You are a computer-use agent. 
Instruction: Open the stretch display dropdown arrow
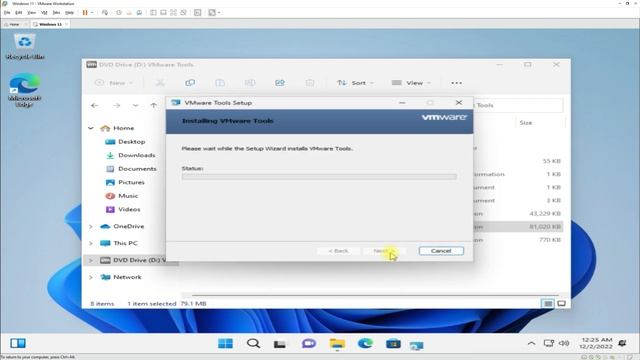[219, 13]
